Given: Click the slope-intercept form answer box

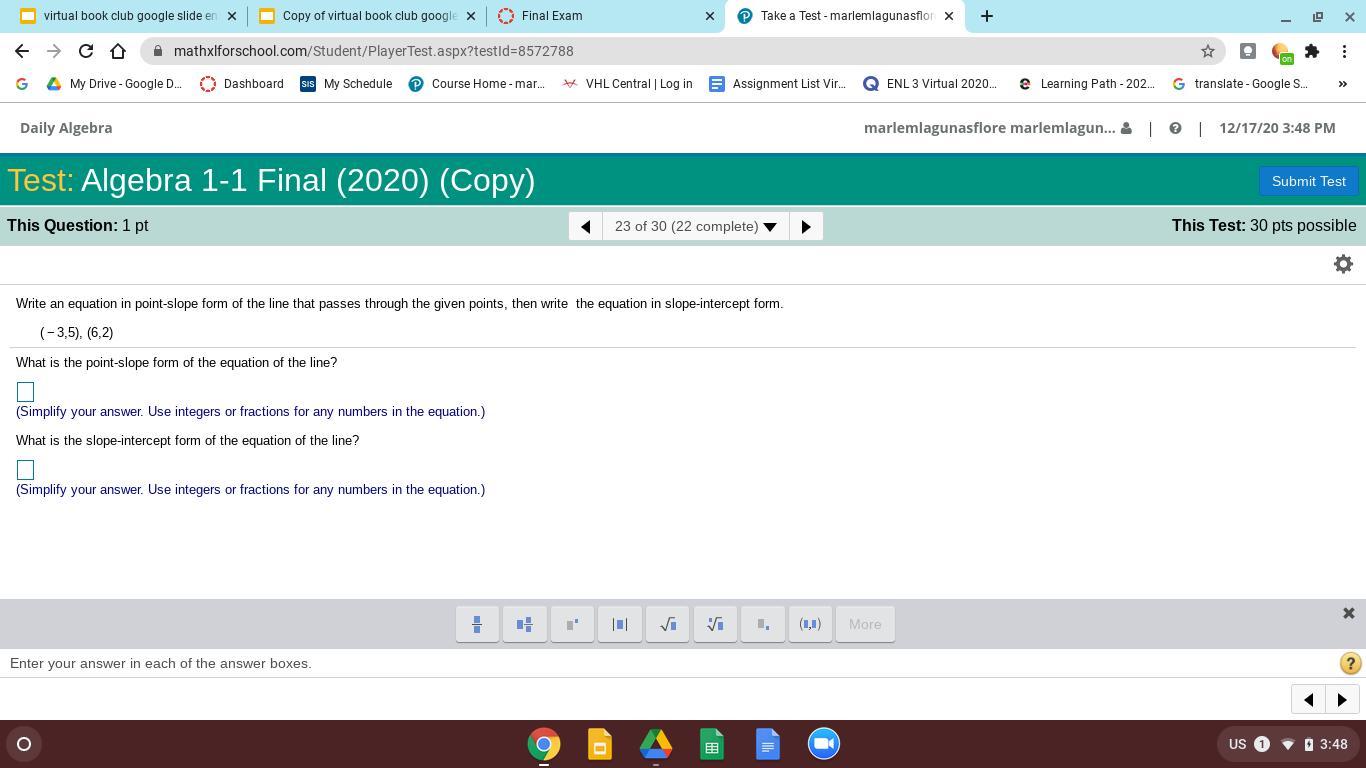Looking at the screenshot, I should (26, 470).
